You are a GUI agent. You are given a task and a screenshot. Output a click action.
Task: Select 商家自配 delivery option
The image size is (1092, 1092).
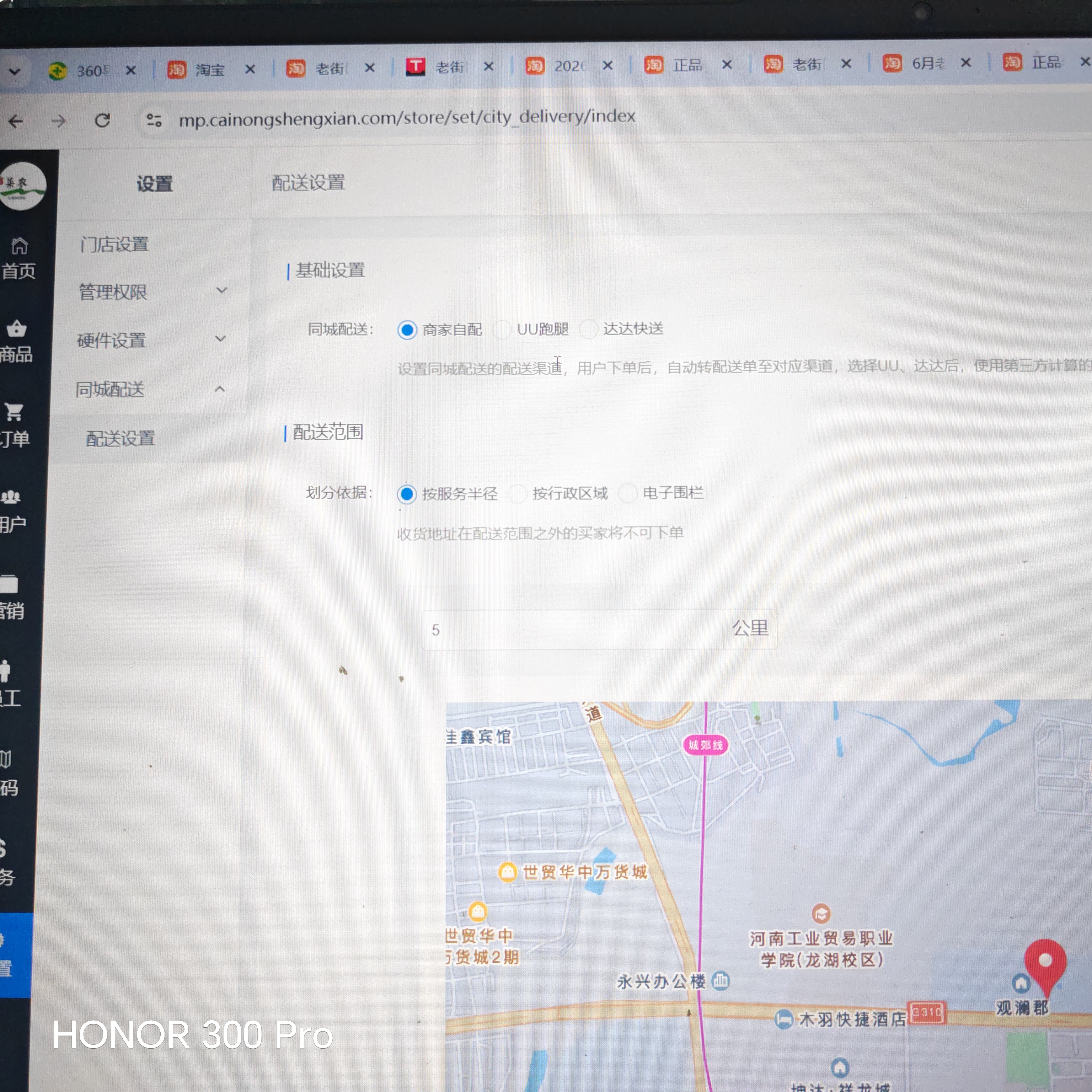tap(407, 330)
